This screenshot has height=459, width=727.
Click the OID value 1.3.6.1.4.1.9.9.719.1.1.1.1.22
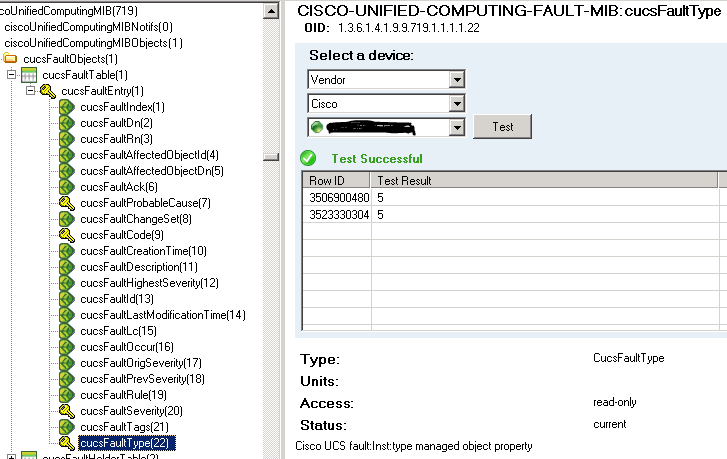(408, 28)
